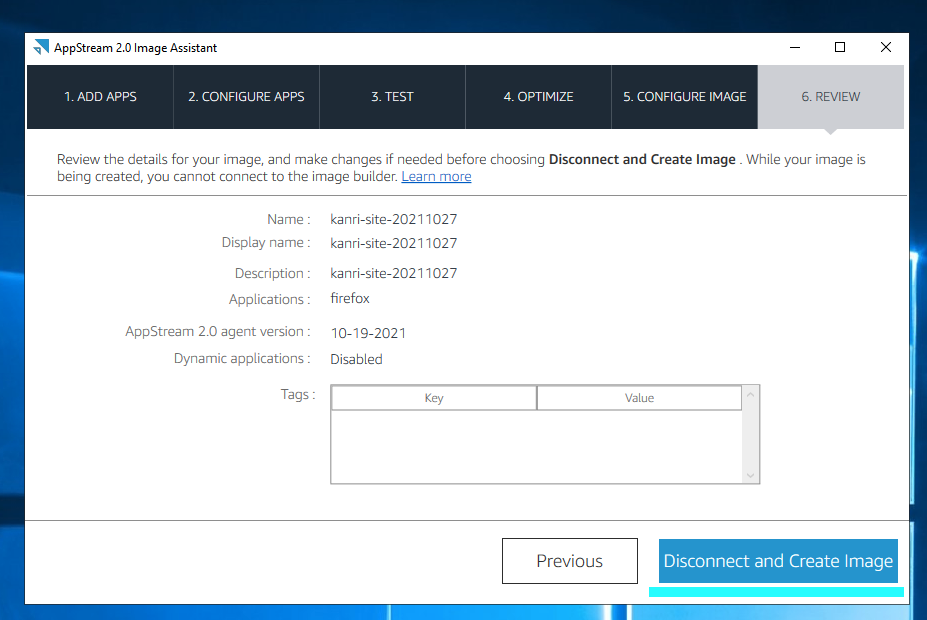
Task: Click the Tags scrollbar up arrow
Action: coord(750,394)
